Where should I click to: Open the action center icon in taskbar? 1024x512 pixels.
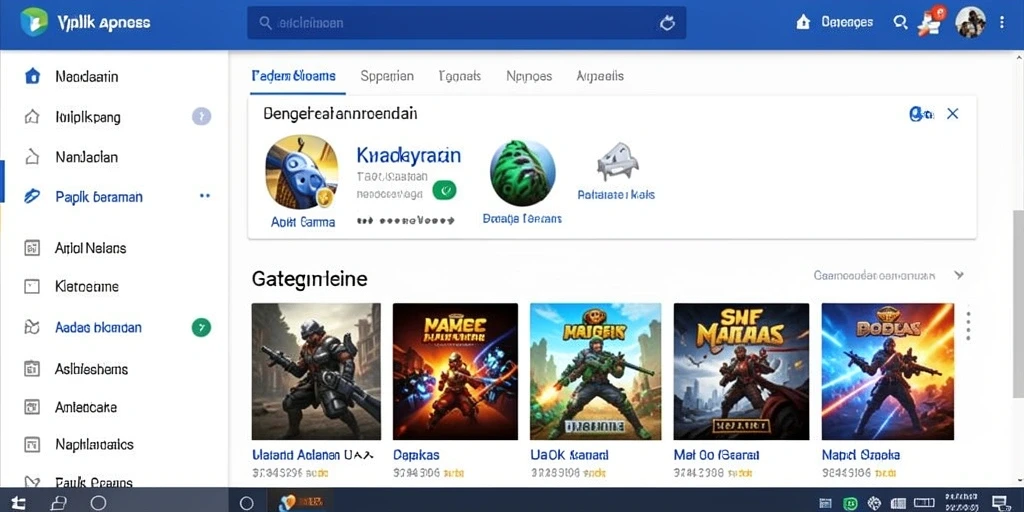pyautogui.click(x=1000, y=502)
